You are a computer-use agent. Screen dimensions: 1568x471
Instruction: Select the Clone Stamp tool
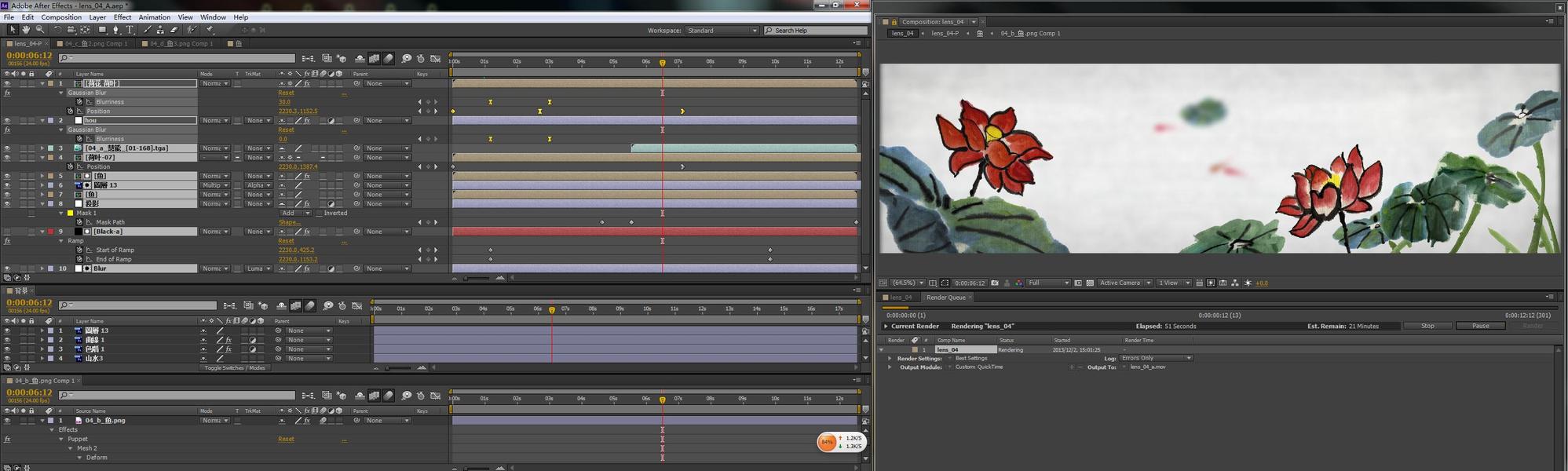(x=160, y=30)
